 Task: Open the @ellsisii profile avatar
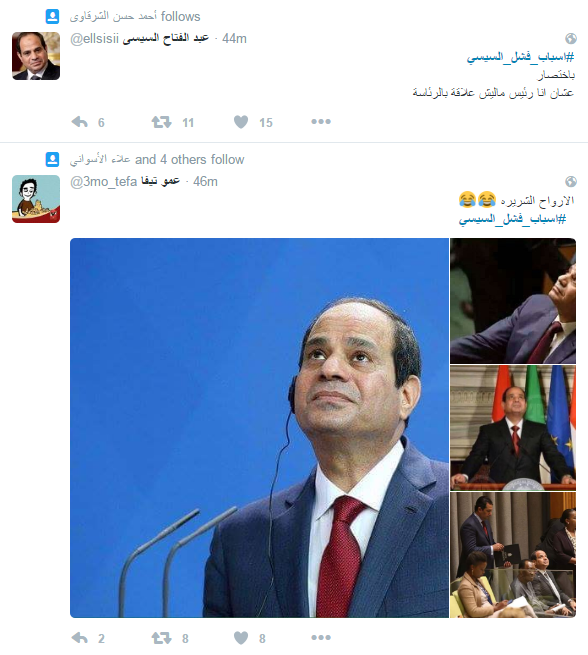tap(36, 56)
